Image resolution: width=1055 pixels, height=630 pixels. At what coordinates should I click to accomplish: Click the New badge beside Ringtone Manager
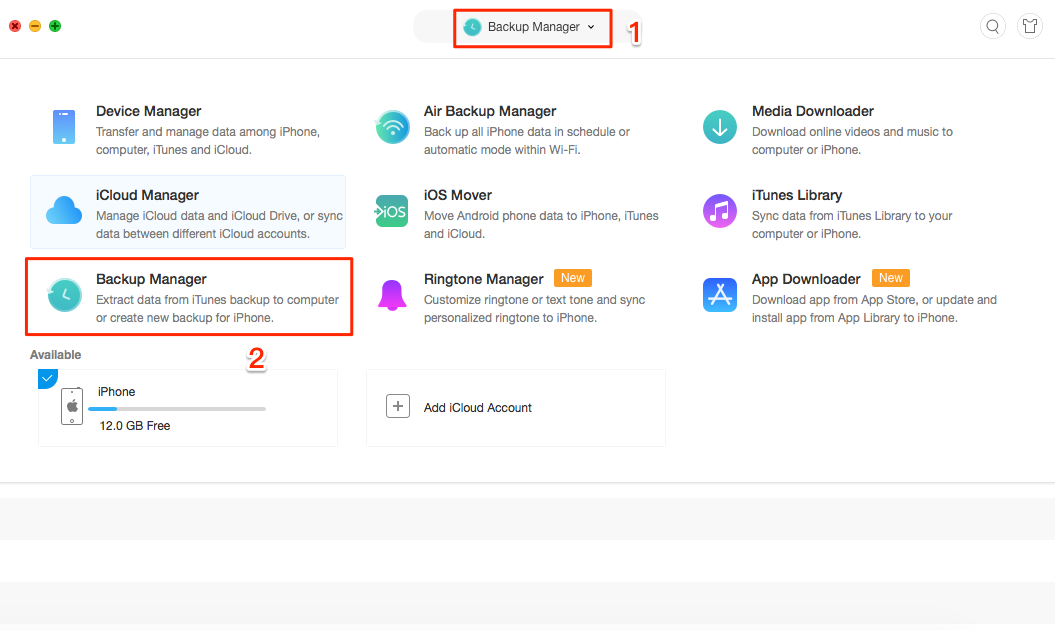point(573,278)
